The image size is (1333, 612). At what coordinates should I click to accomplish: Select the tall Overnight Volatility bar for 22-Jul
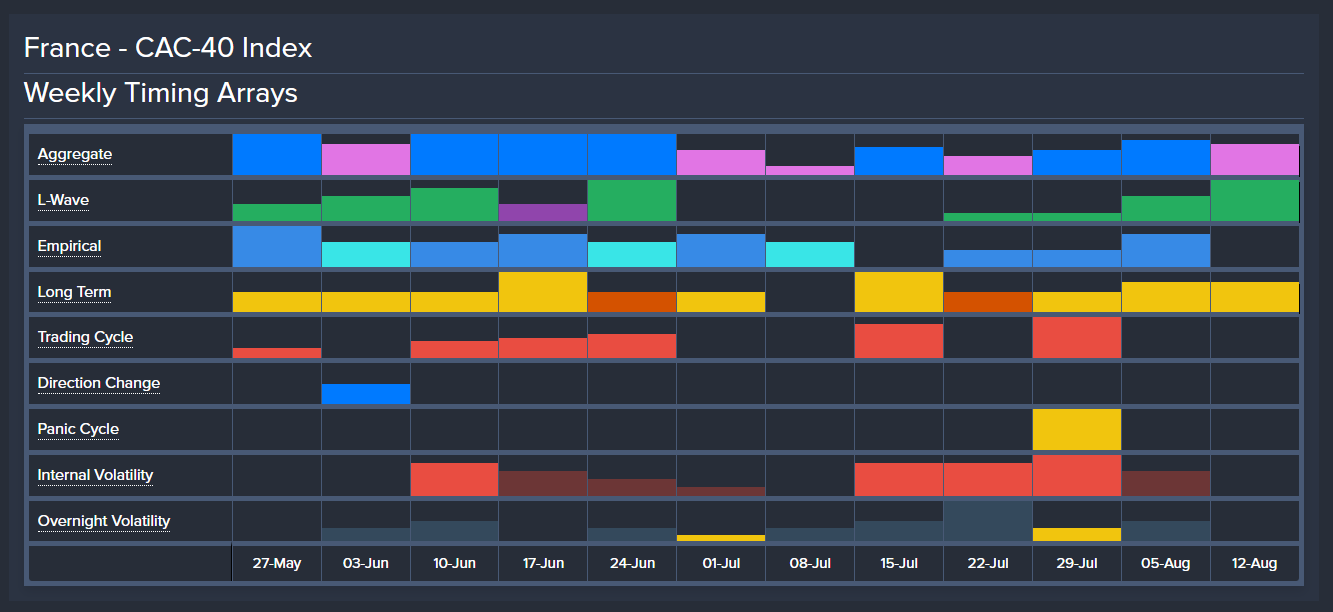tap(988, 521)
